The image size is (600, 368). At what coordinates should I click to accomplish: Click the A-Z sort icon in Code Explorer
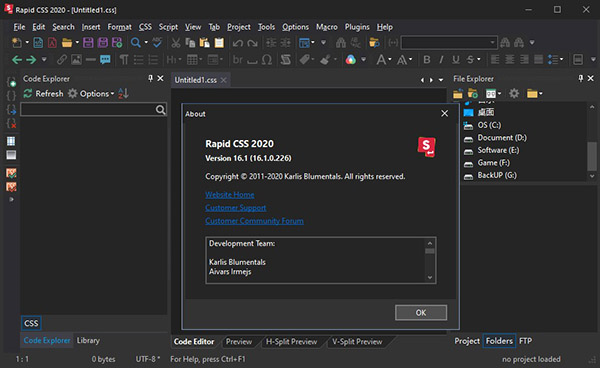point(123,93)
